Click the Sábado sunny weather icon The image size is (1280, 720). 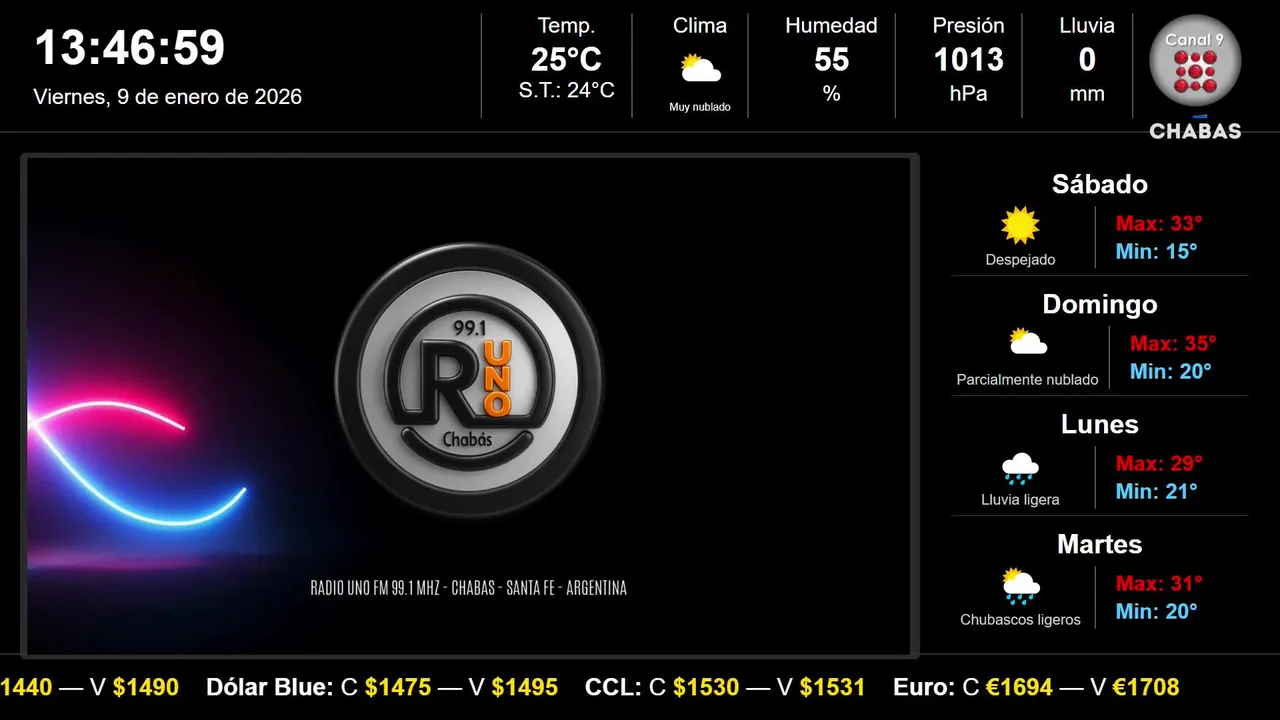tap(1020, 225)
